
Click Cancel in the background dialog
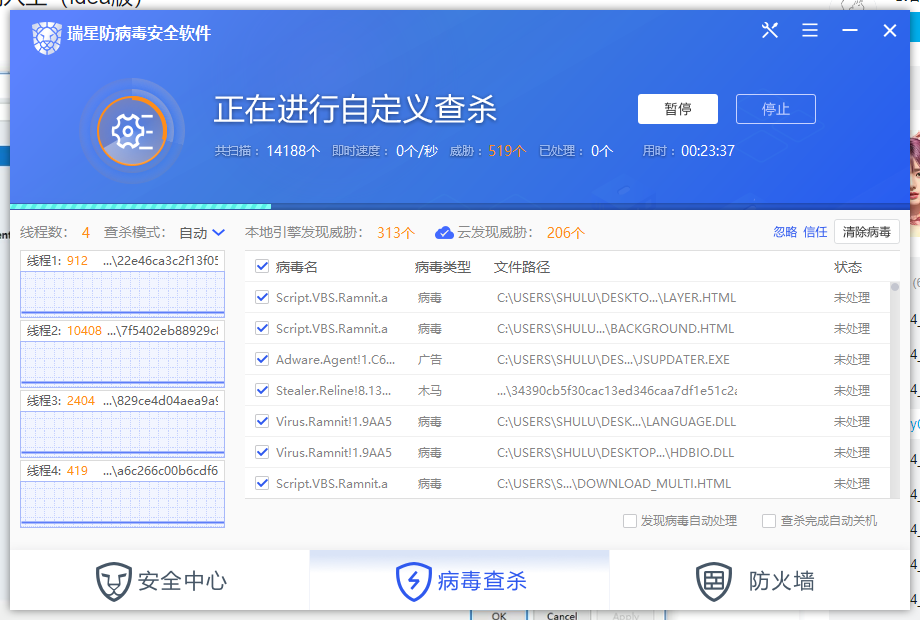(562, 615)
